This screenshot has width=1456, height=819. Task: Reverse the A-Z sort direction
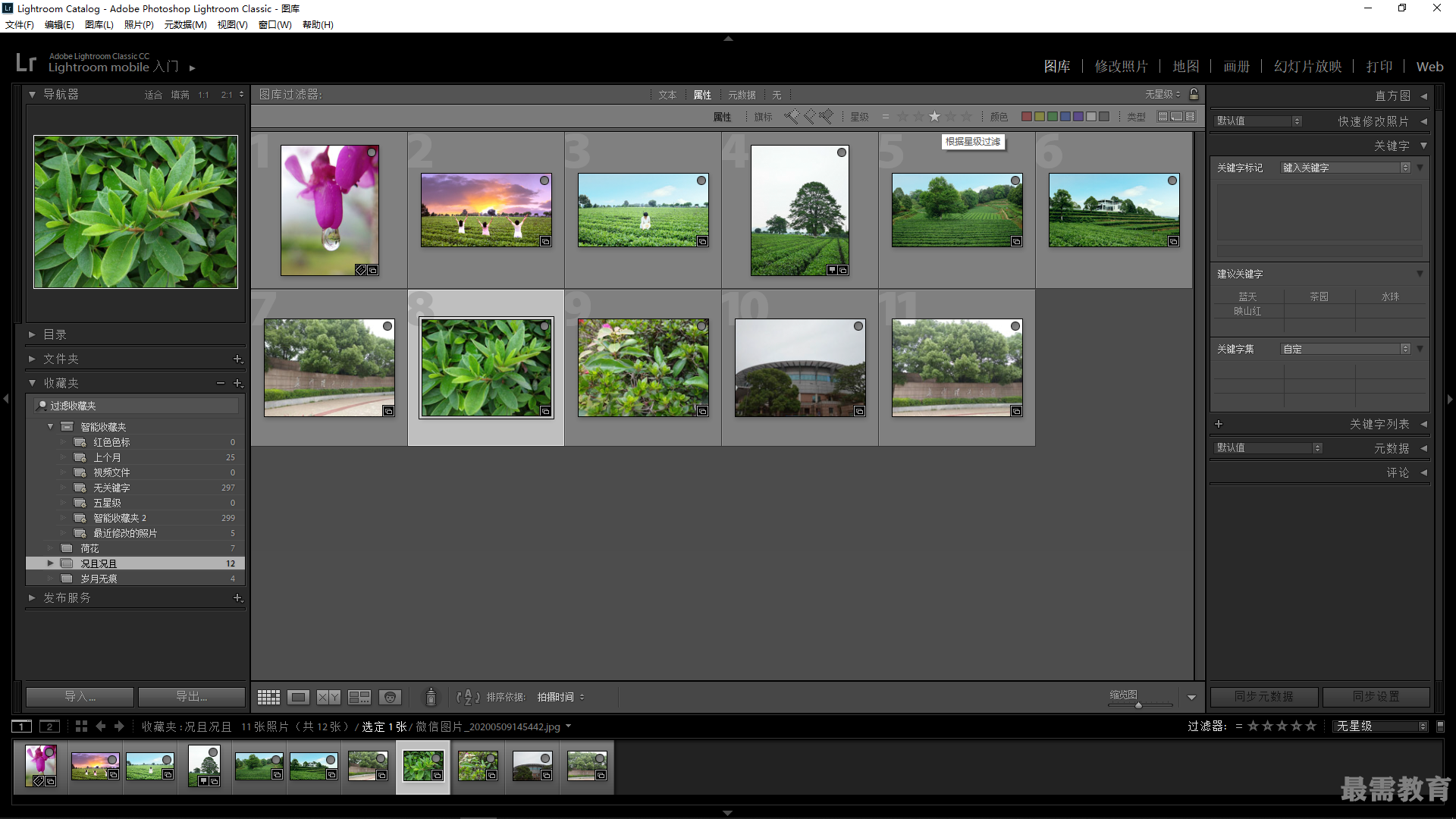coord(468,697)
